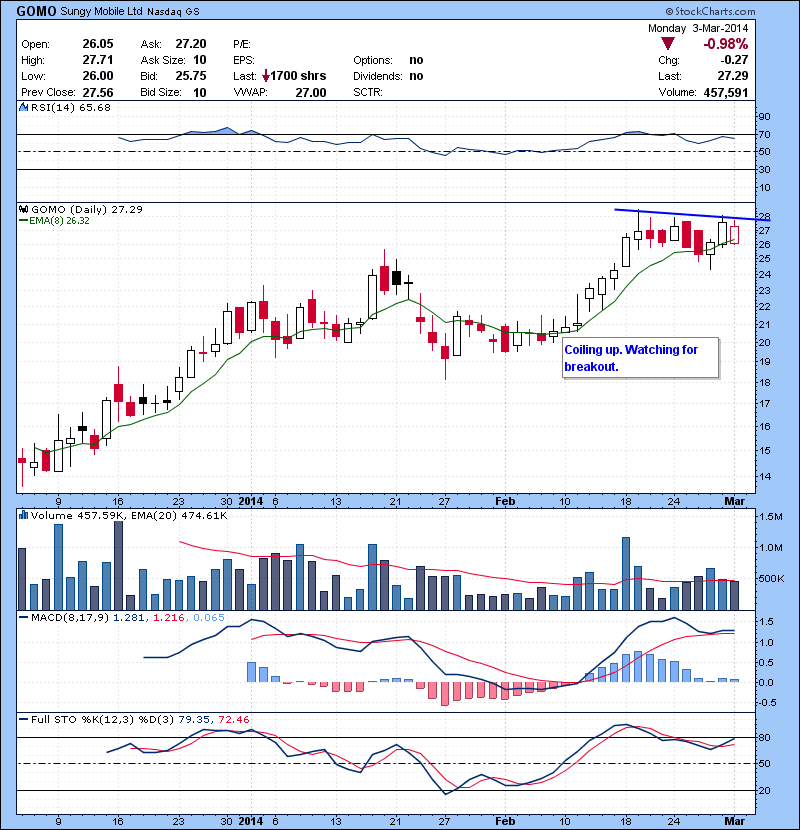Screen dimensions: 800x830
Task: Click the 500K volume axis label
Action: point(771,579)
